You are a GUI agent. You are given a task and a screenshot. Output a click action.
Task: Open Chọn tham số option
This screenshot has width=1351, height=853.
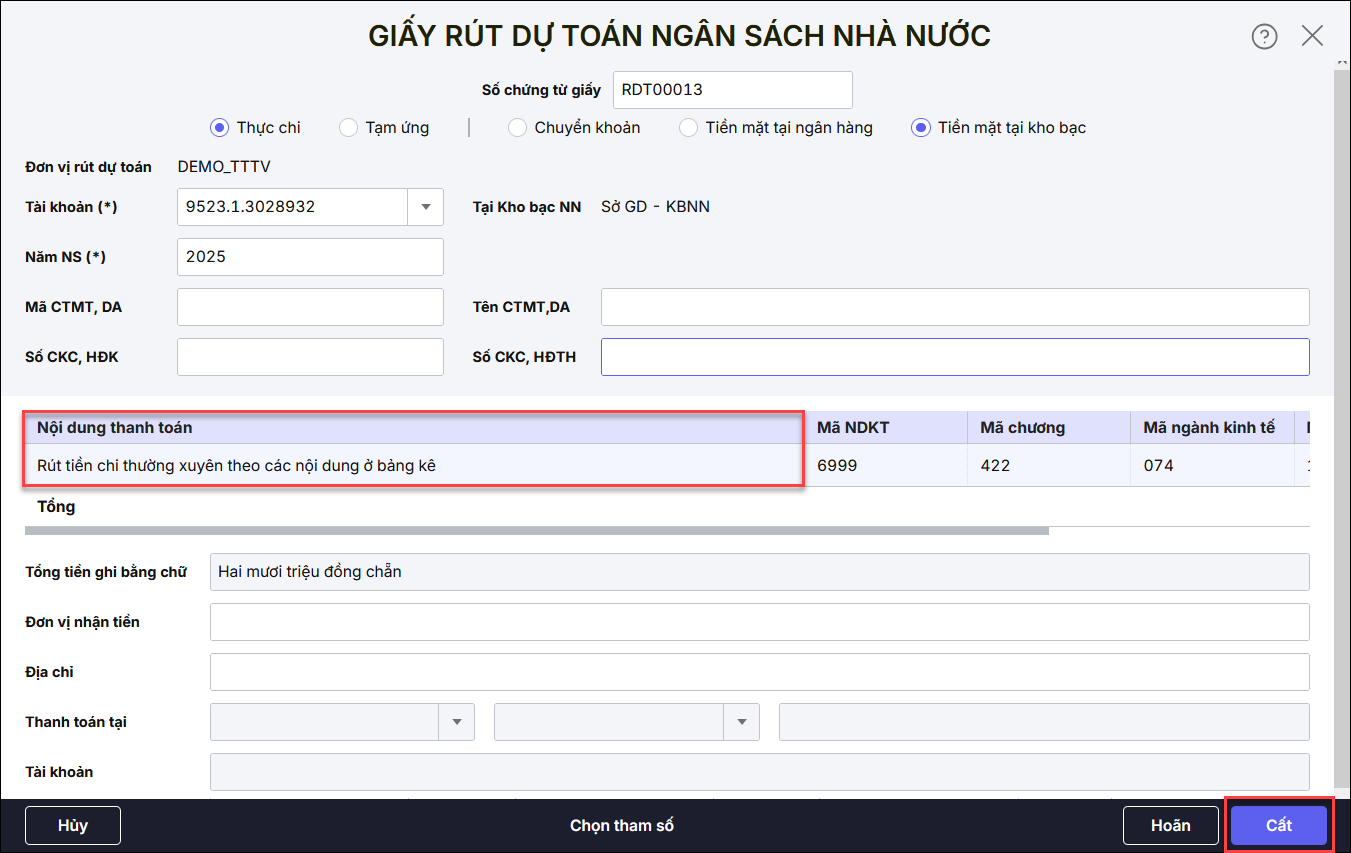621,825
